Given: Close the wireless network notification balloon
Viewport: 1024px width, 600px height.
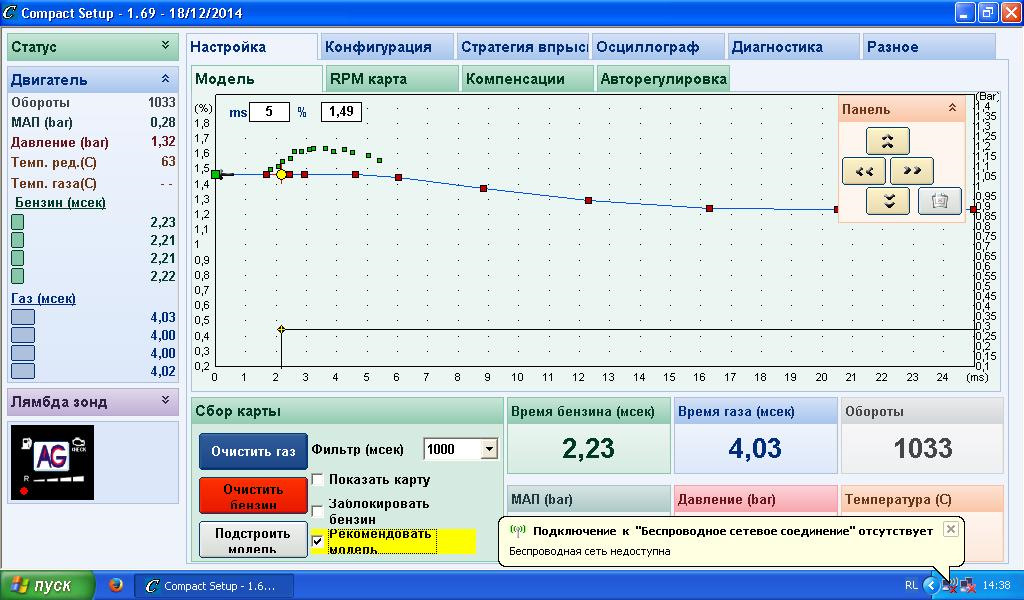Looking at the screenshot, I should pos(951,529).
